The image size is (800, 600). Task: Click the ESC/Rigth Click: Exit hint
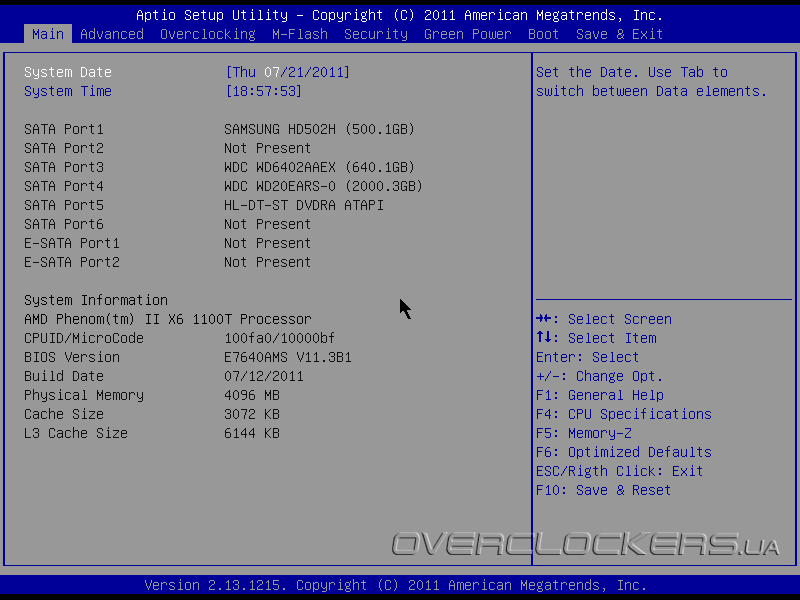(619, 471)
